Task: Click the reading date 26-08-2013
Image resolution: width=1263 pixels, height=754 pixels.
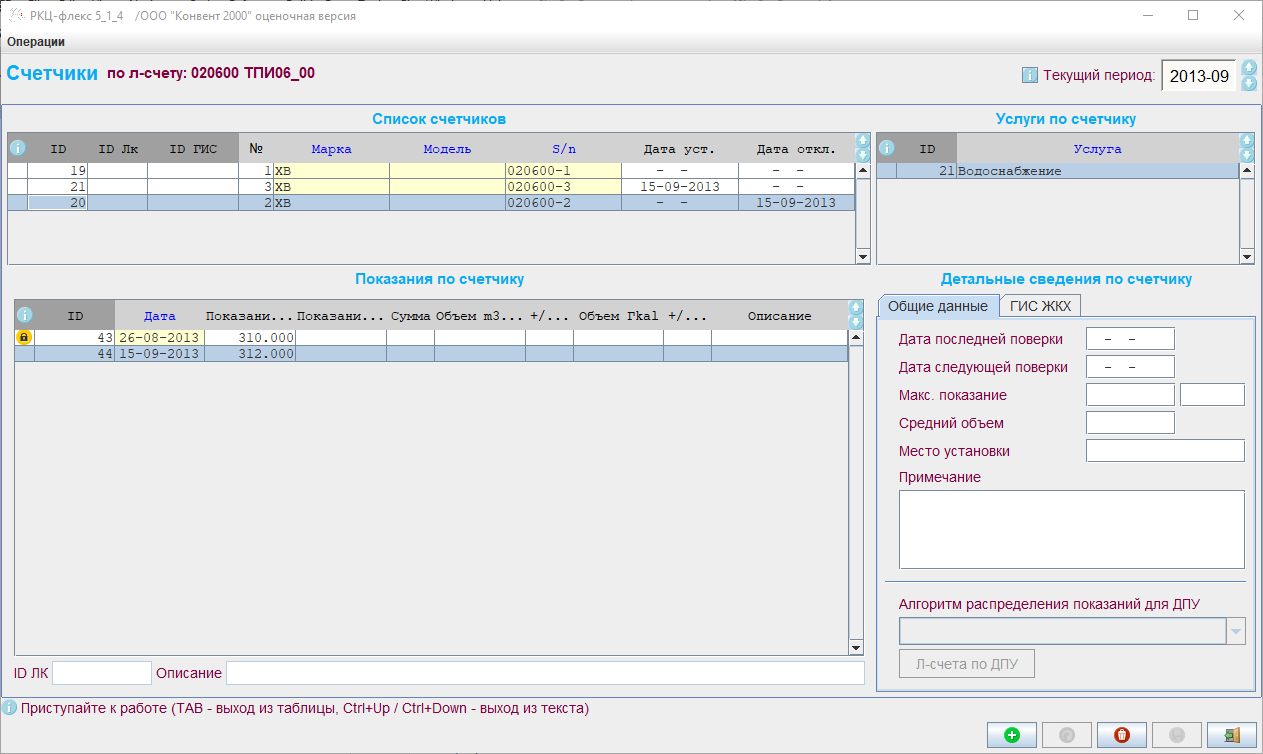Action: [x=160, y=338]
